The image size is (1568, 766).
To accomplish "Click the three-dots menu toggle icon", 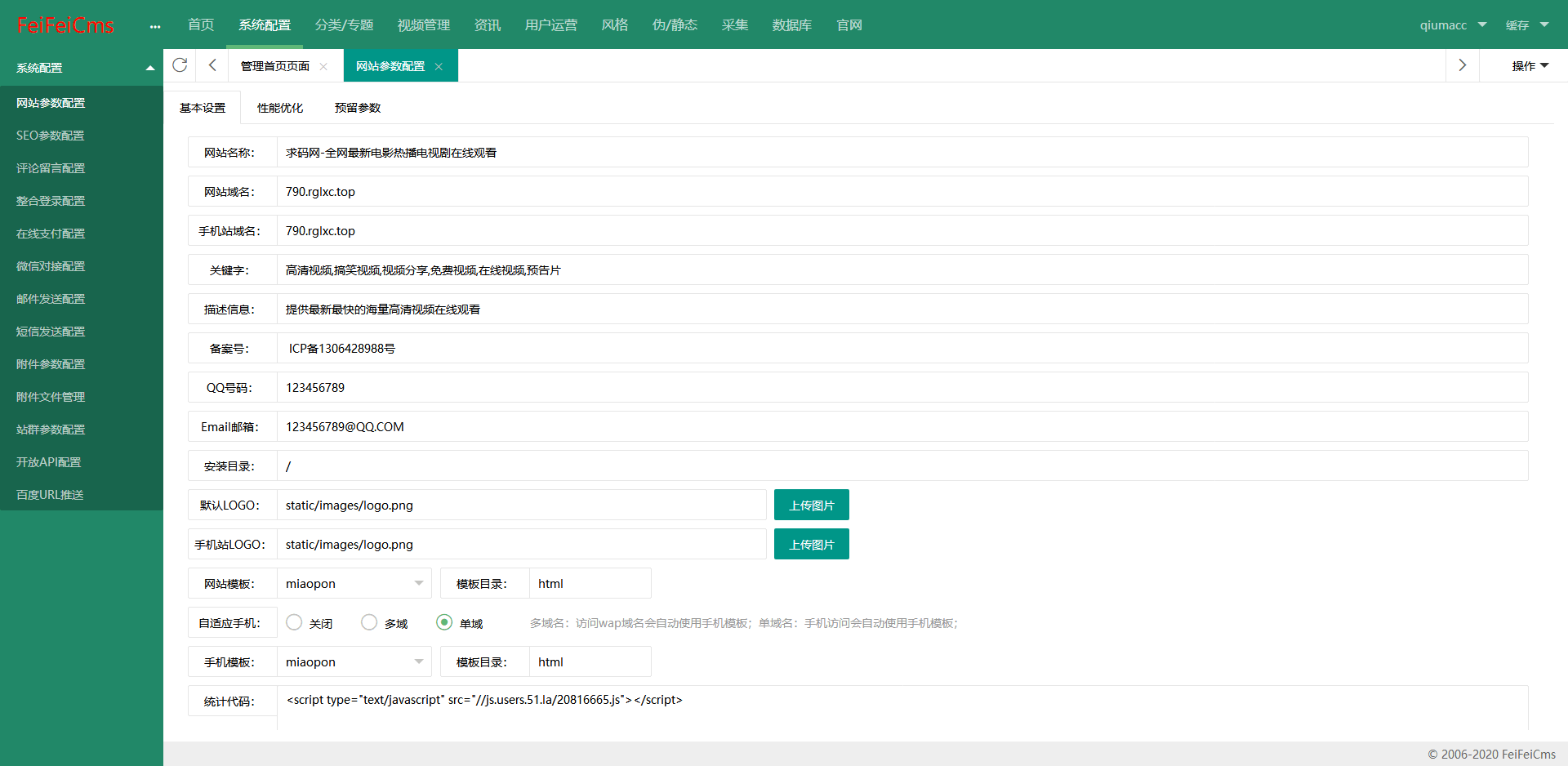I will [155, 26].
